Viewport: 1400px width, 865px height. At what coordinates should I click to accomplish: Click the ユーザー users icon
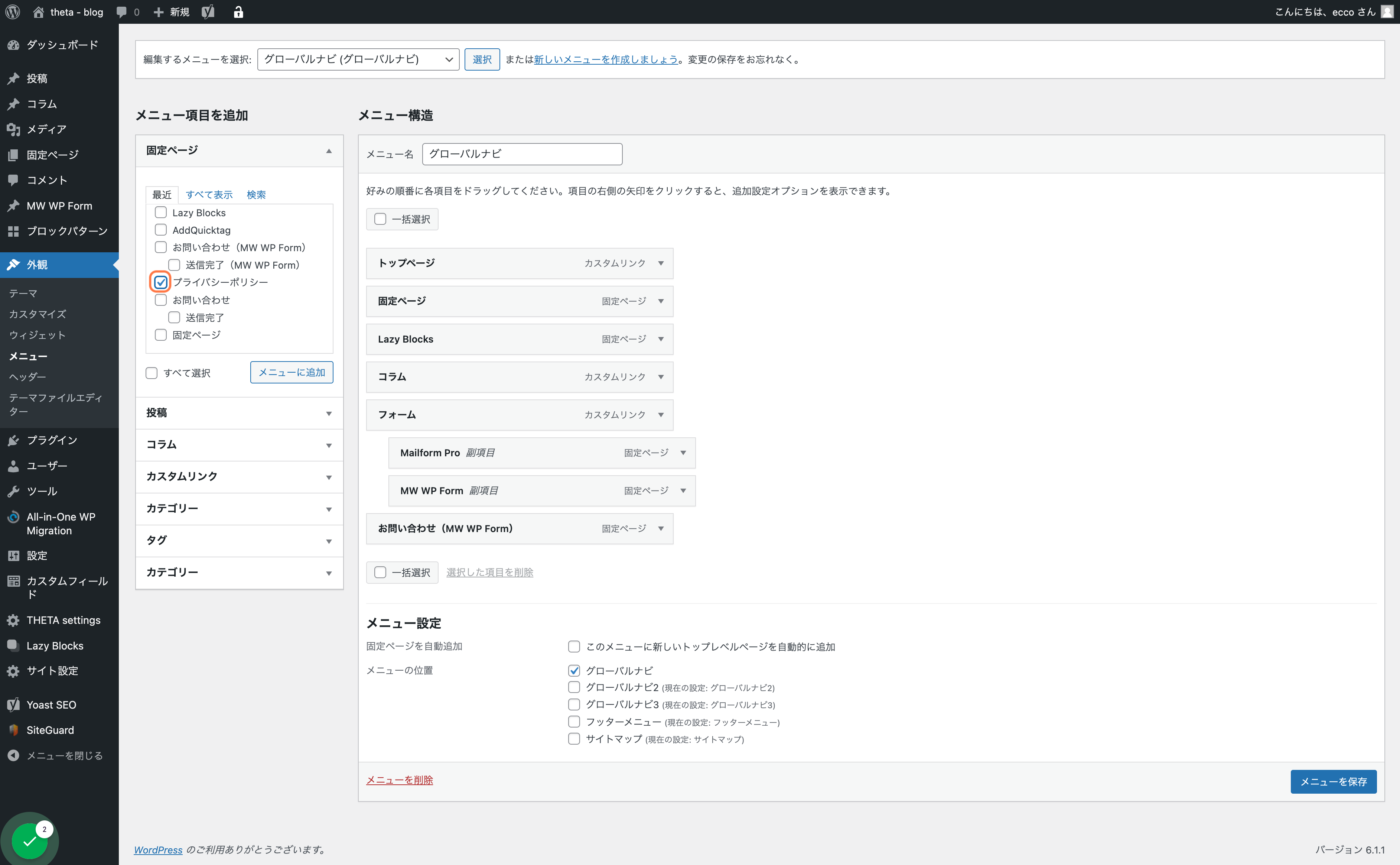pyautogui.click(x=14, y=466)
